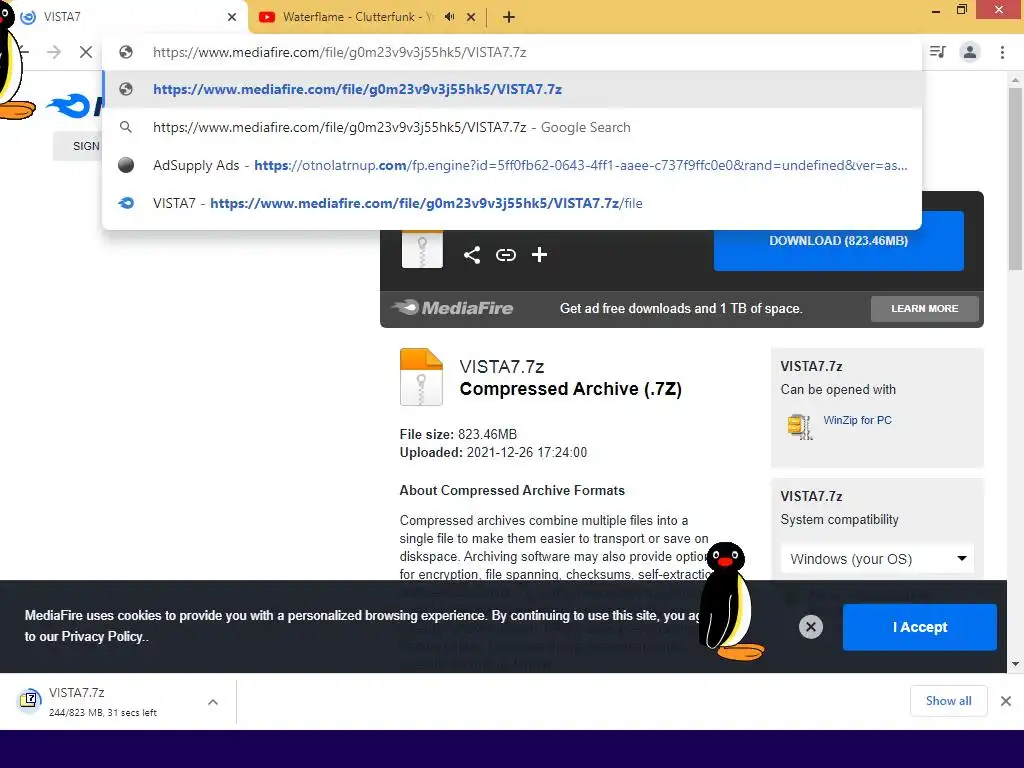Open the Windows (your OS) dropdown

click(877, 559)
